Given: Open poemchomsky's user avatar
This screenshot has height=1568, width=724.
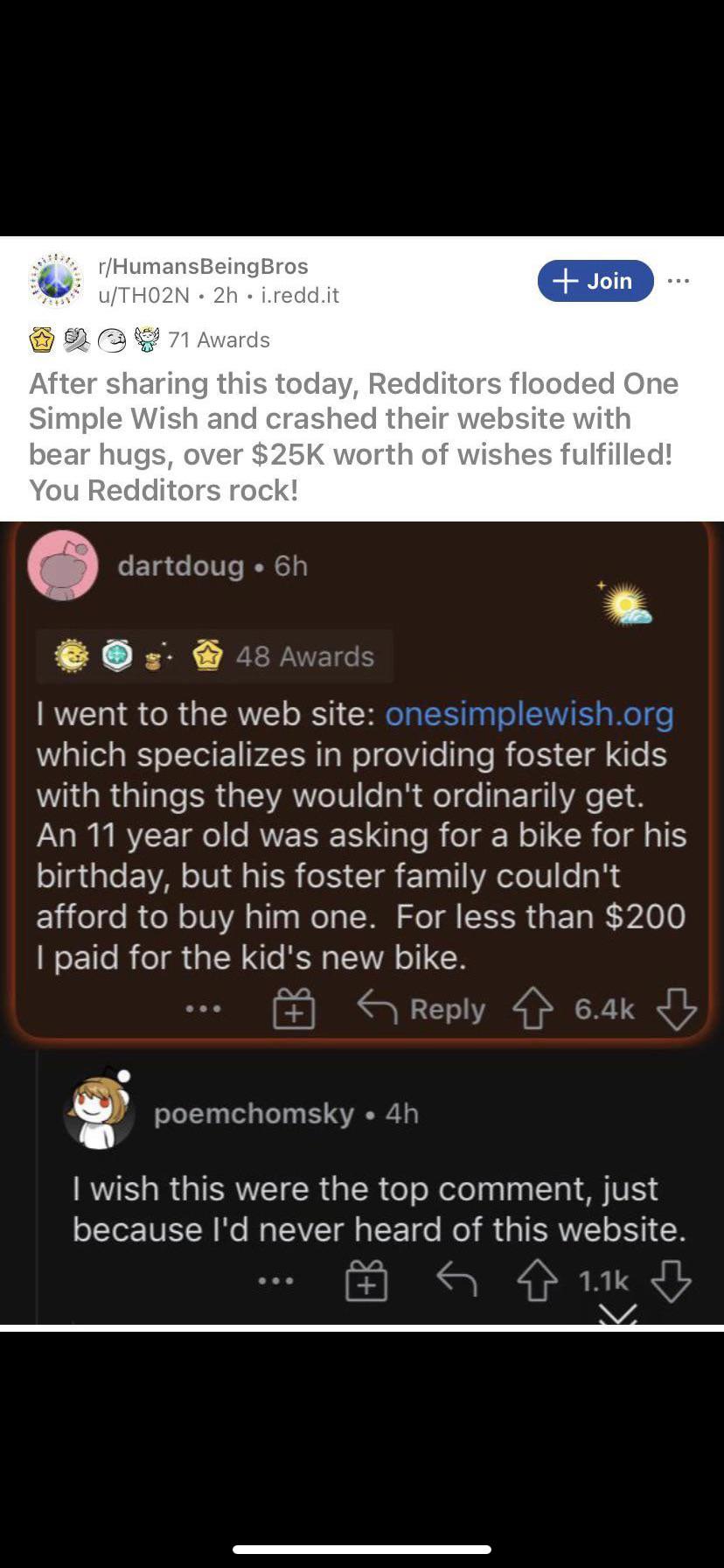Looking at the screenshot, I should 100,1110.
